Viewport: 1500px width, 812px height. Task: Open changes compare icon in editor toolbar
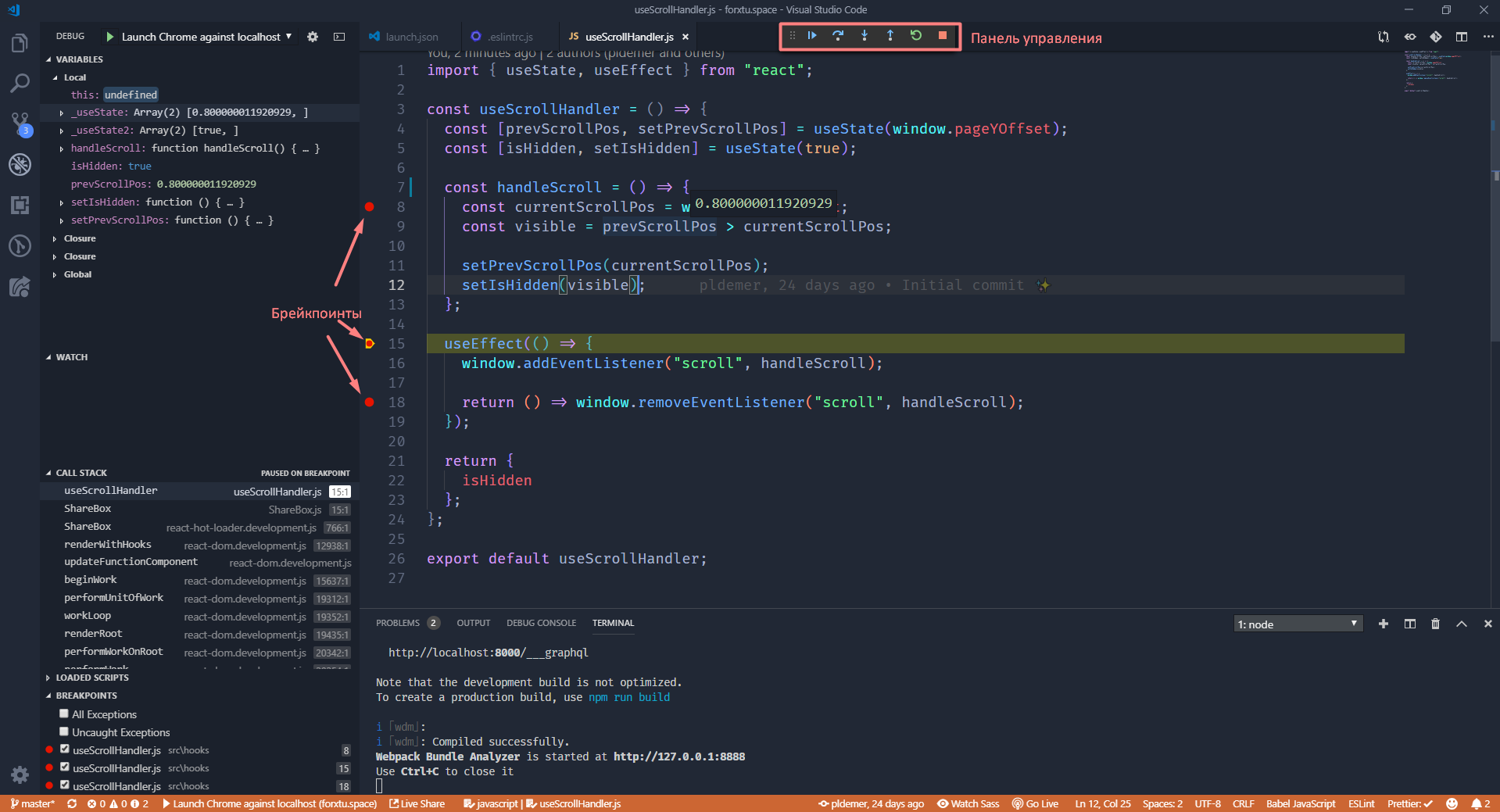click(x=1384, y=37)
